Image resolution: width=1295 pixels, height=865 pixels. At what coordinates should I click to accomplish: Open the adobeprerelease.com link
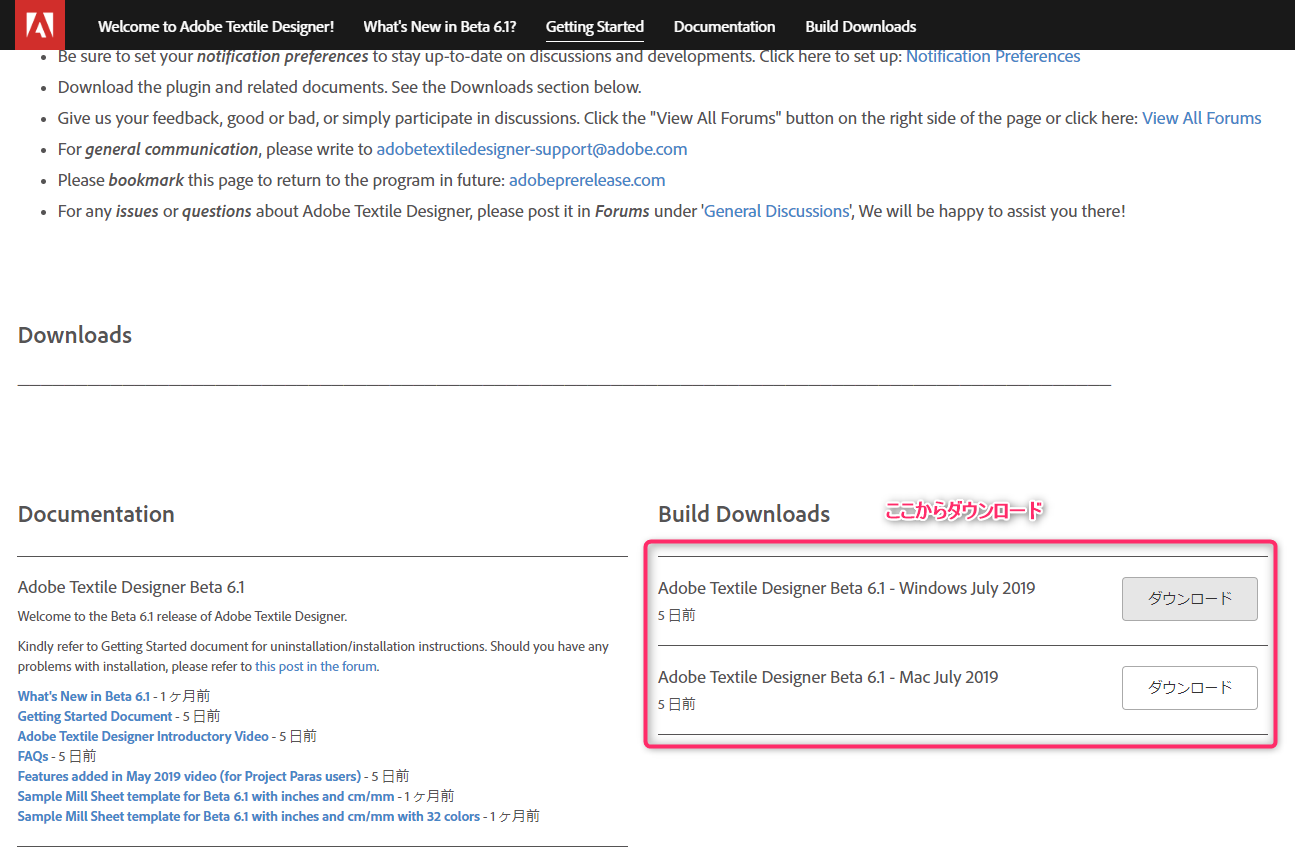click(587, 180)
